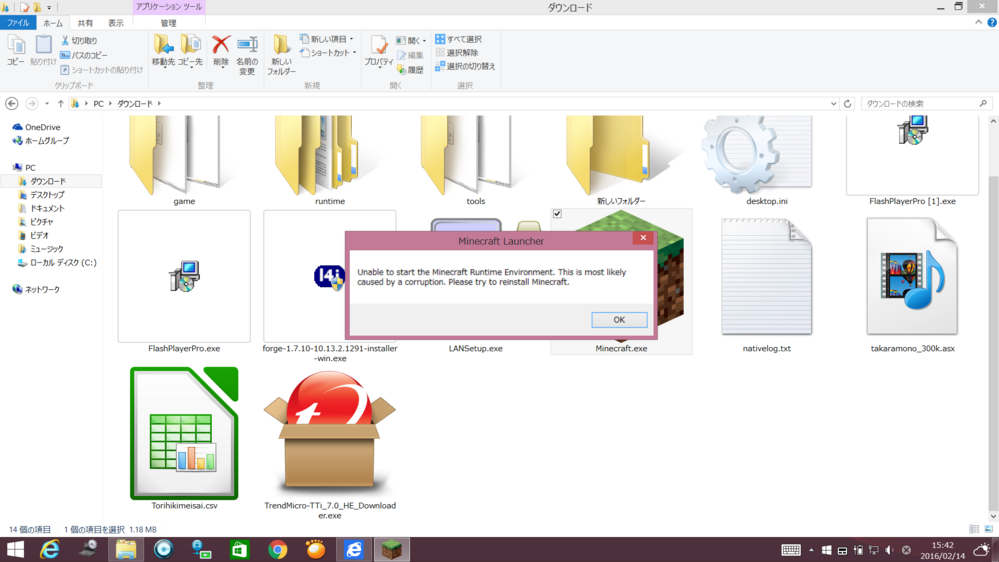The image size is (999, 562).
Task: Click the Application Tools (アプリケーション ツール) tab
Action: coord(168,7)
